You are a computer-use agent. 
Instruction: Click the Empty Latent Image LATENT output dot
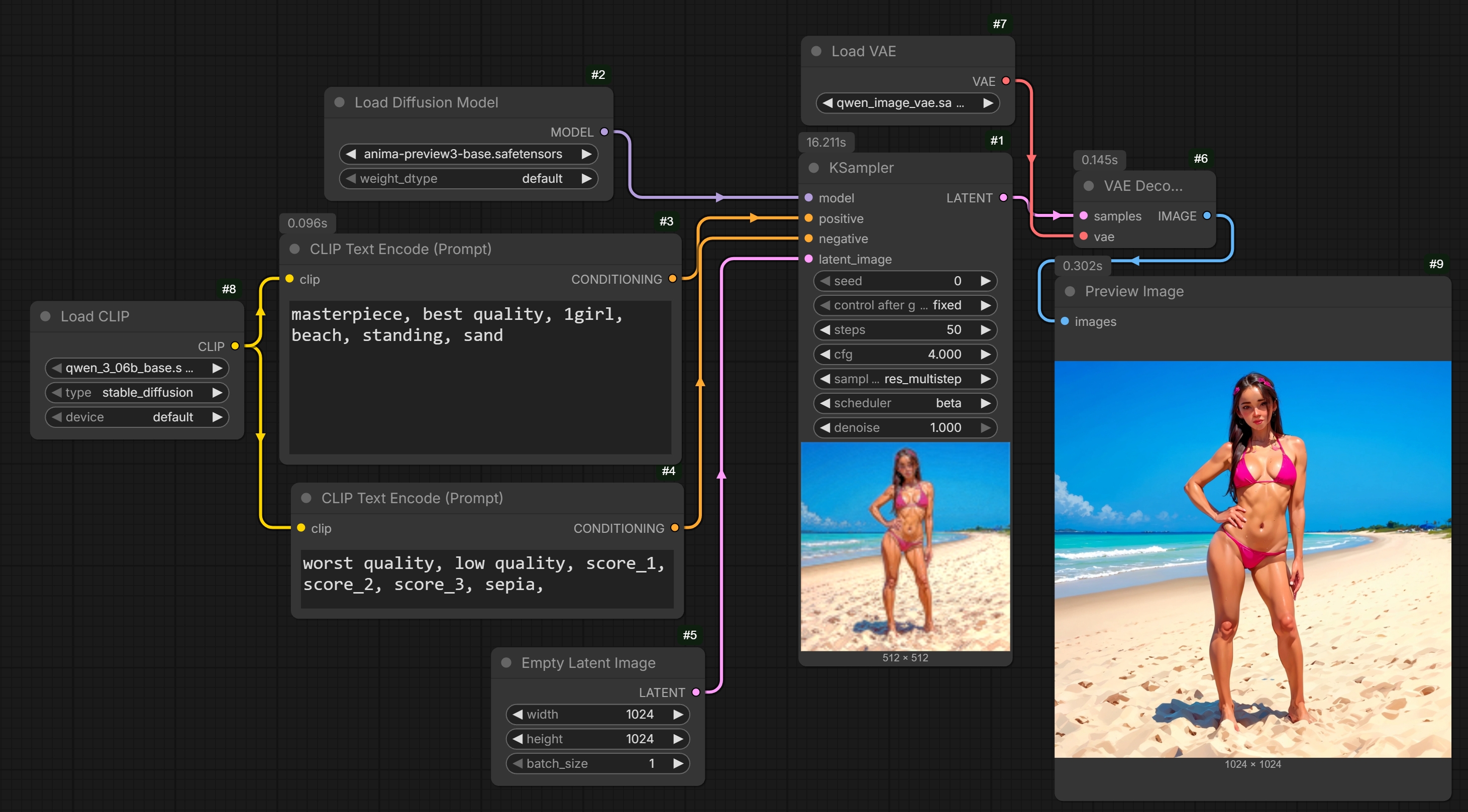695,692
